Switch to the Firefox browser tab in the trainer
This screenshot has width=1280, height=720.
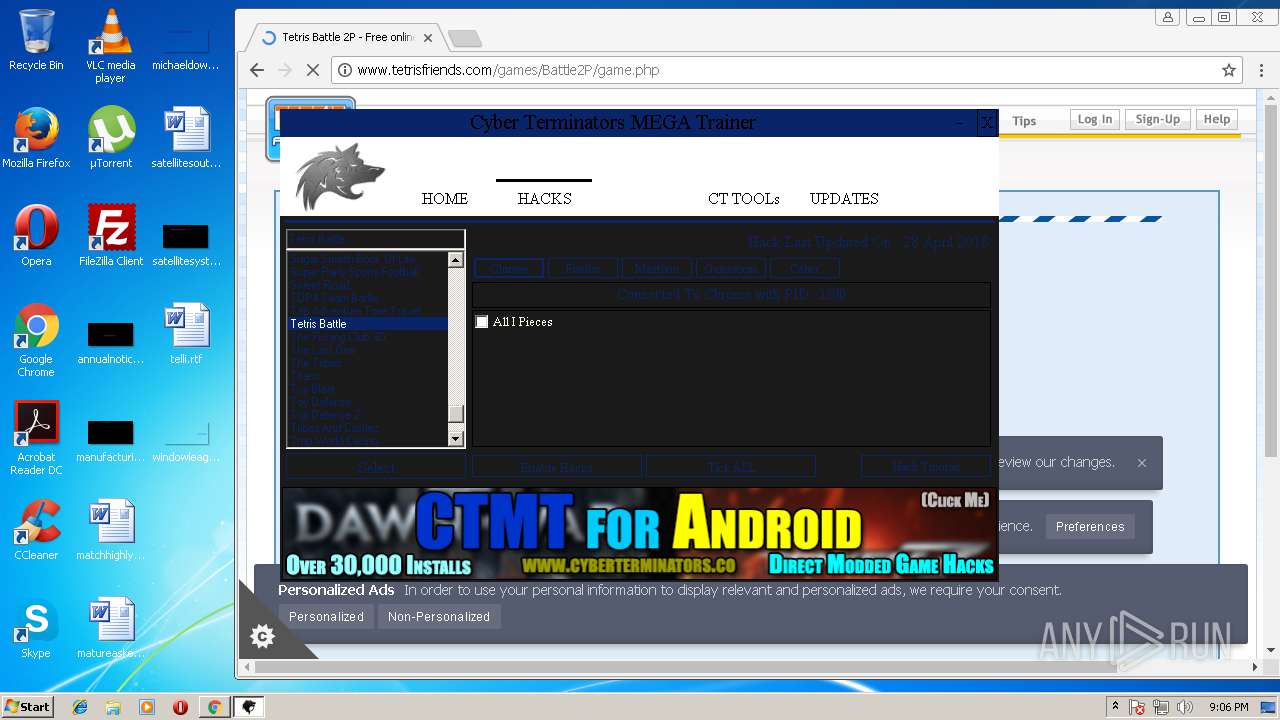[x=583, y=269]
